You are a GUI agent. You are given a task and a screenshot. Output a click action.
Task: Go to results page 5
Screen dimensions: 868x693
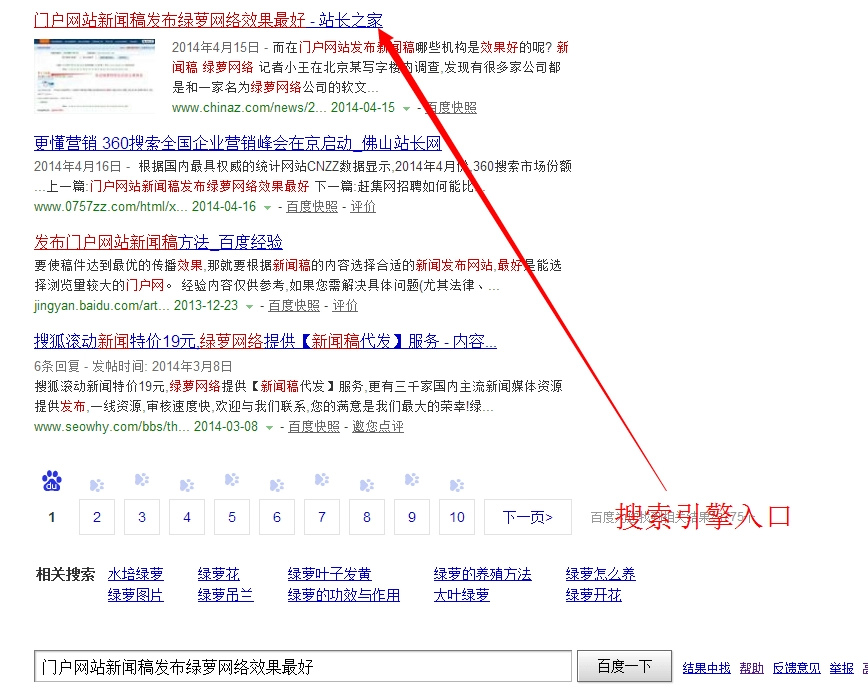click(232, 517)
